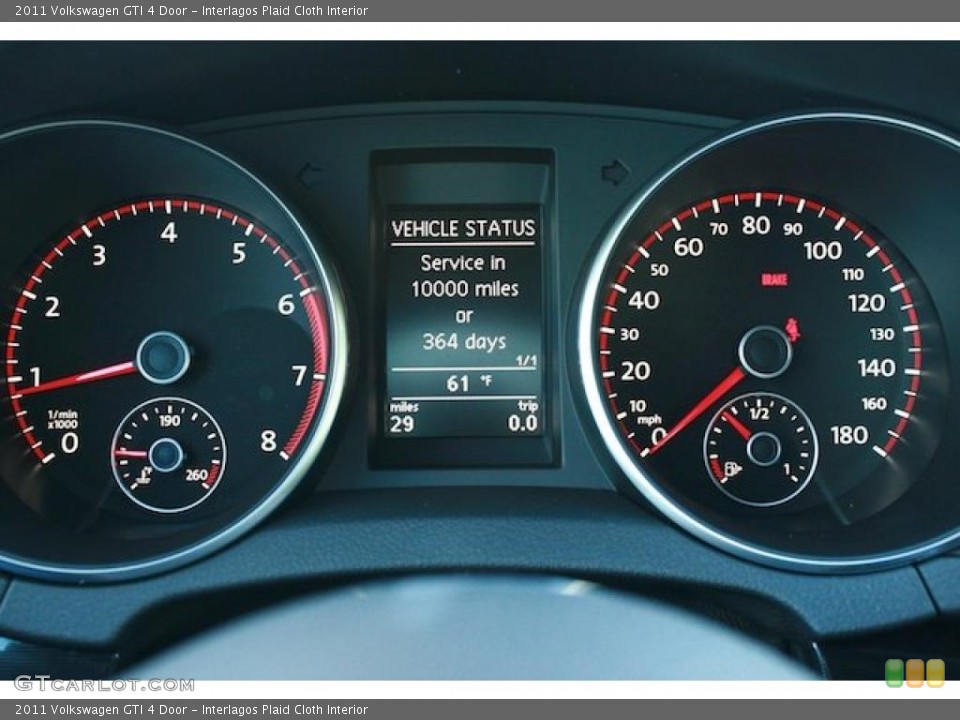
Task: Click the 180 mark on the speedometer
Action: click(x=849, y=435)
